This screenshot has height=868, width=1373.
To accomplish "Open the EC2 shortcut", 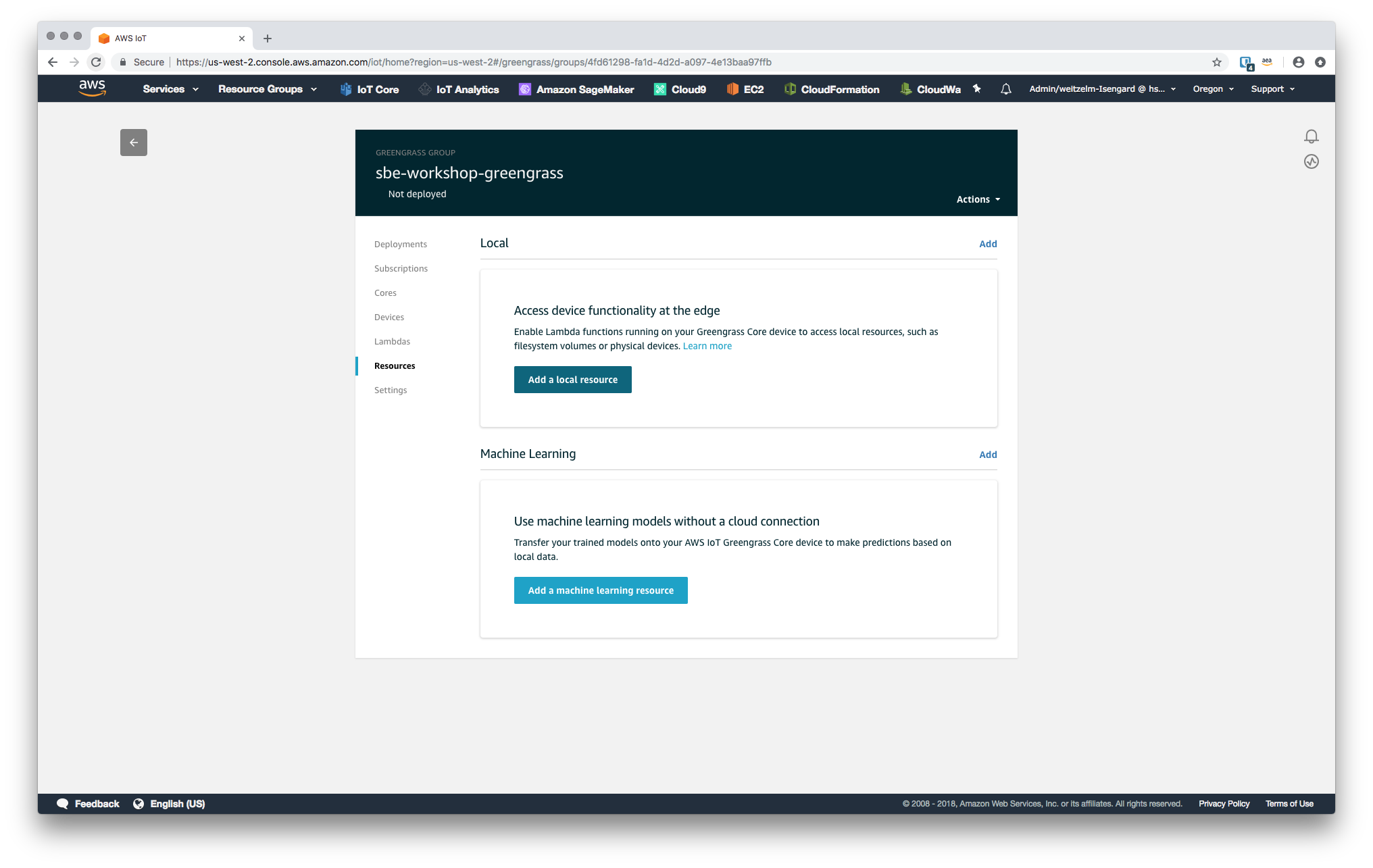I will coord(745,89).
